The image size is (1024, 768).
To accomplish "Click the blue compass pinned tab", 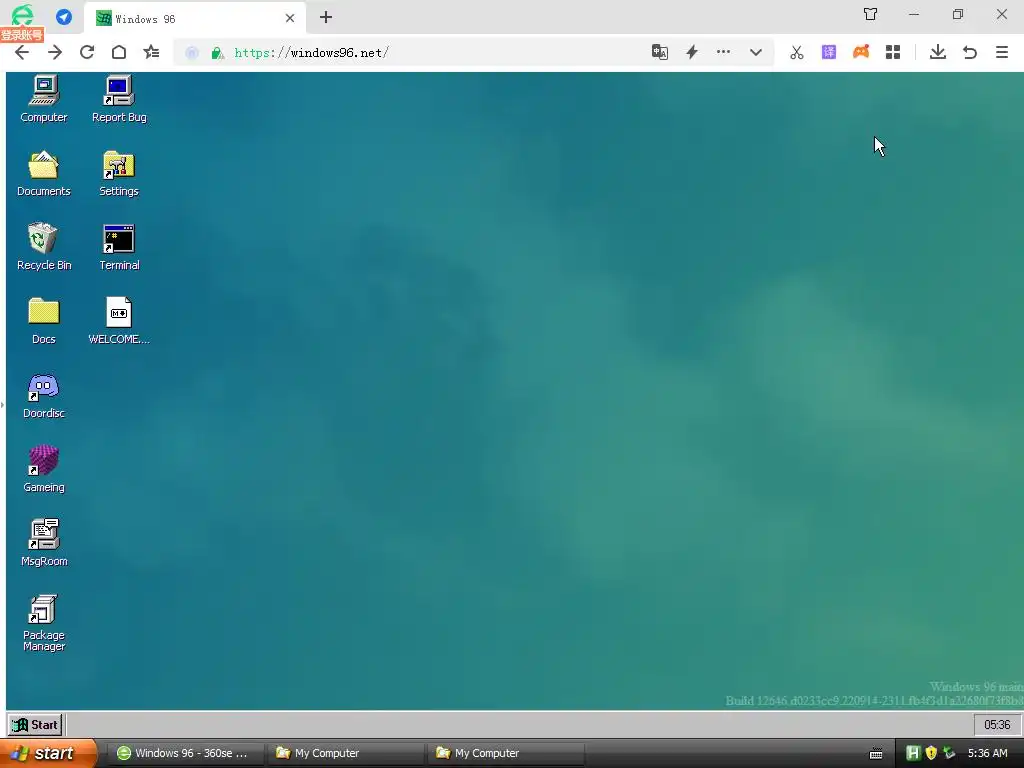I will click(64, 16).
